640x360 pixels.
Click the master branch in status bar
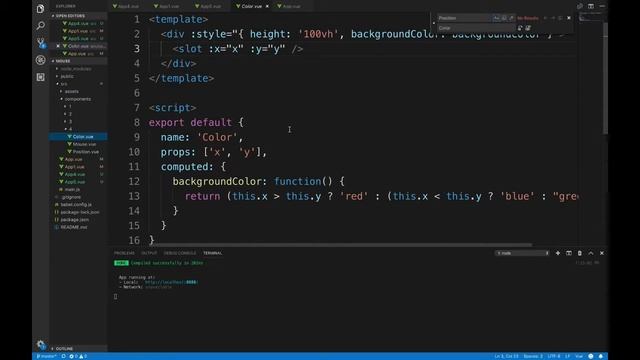(x=47, y=356)
